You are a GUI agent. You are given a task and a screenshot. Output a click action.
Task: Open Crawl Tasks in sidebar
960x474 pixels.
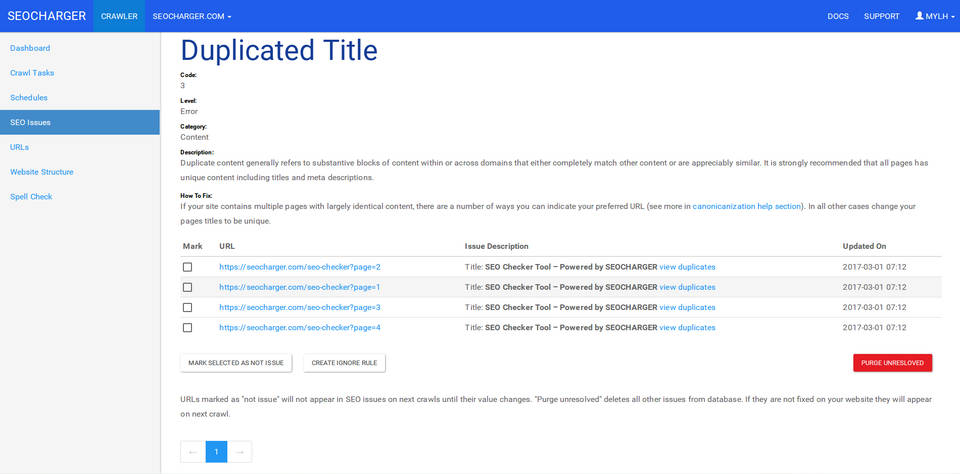(32, 73)
